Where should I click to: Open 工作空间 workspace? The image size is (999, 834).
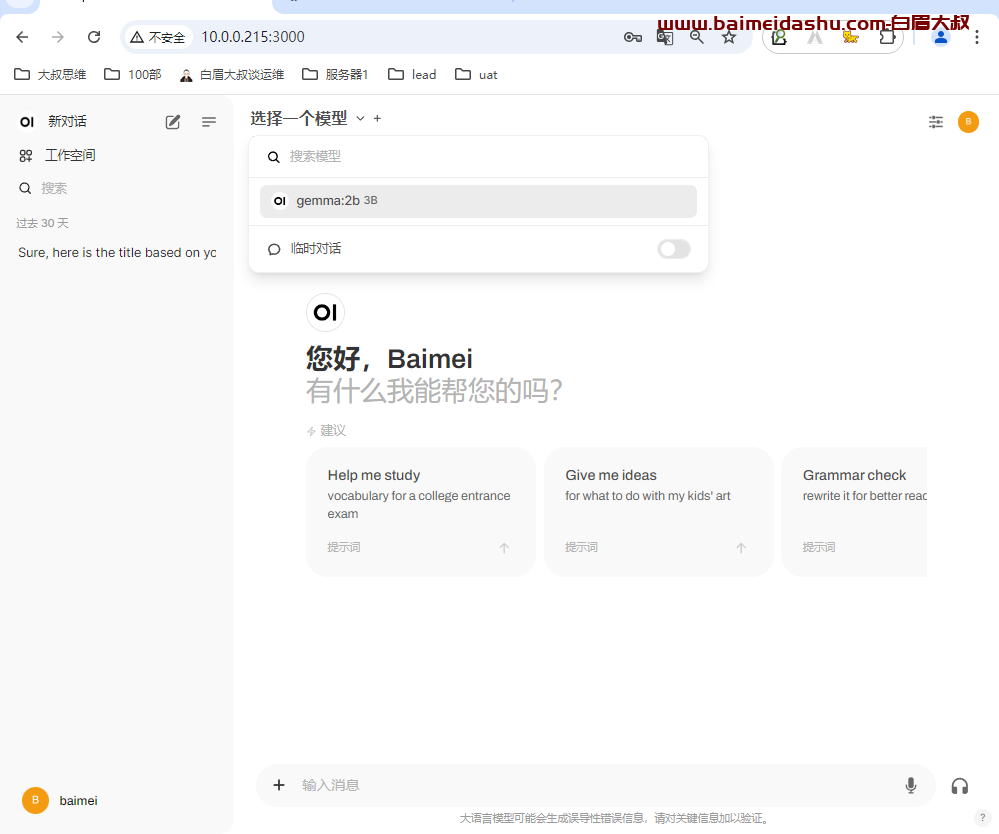(x=70, y=155)
